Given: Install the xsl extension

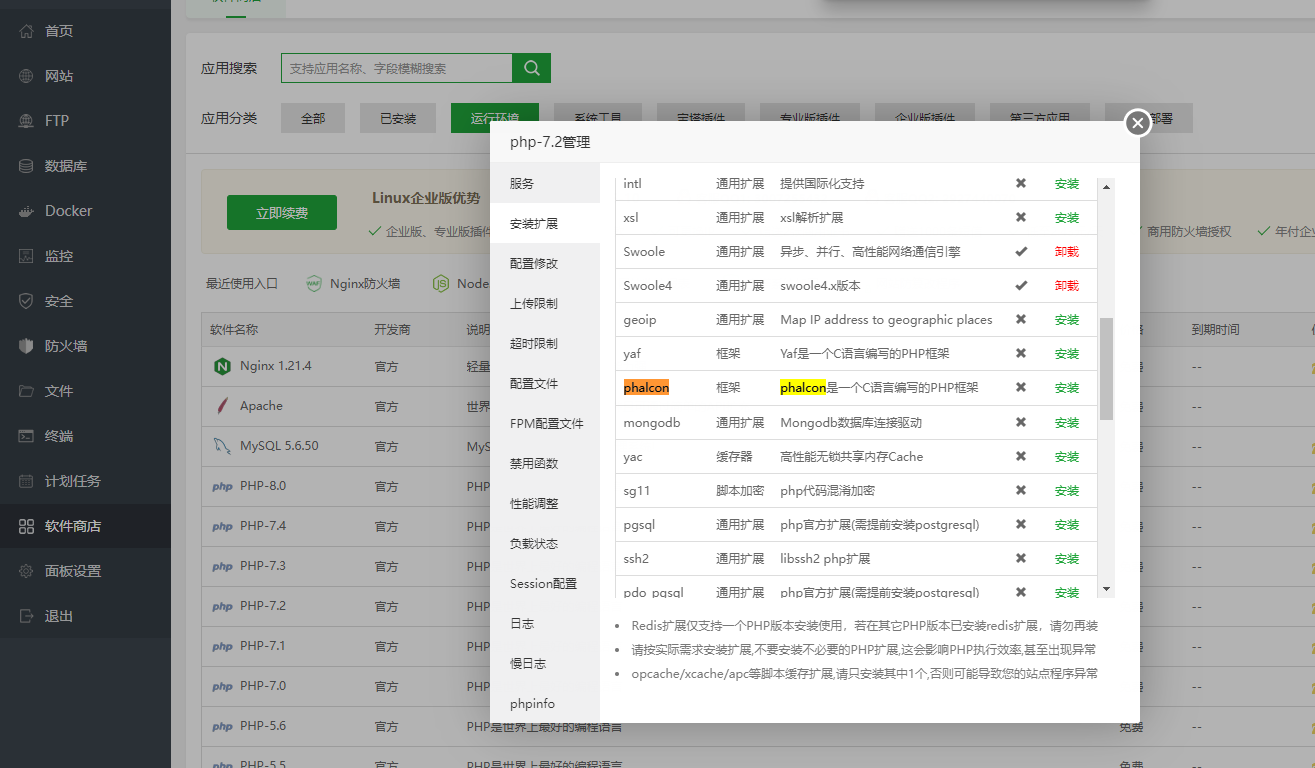Looking at the screenshot, I should tap(1067, 218).
